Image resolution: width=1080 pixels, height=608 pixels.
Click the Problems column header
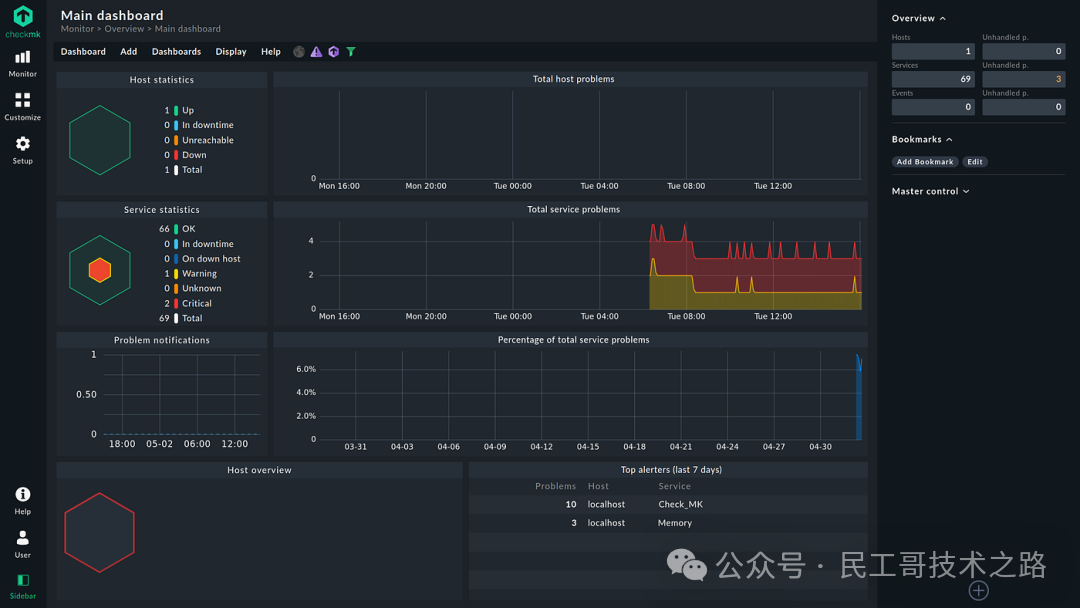tap(555, 486)
